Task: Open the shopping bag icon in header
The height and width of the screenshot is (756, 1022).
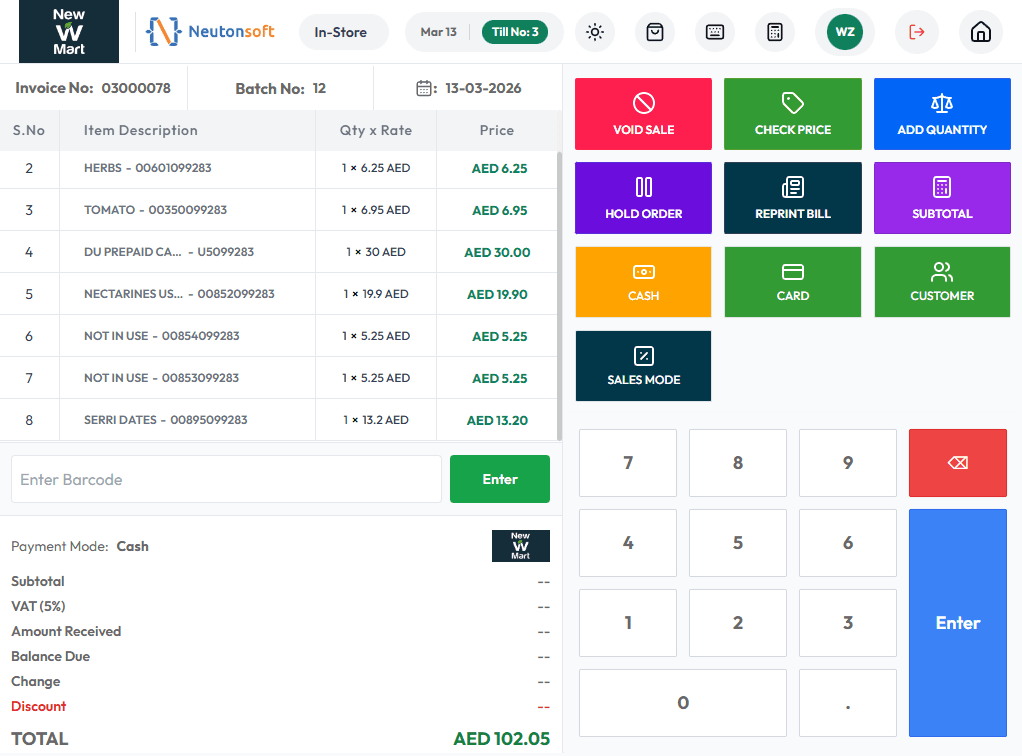Action: (654, 32)
